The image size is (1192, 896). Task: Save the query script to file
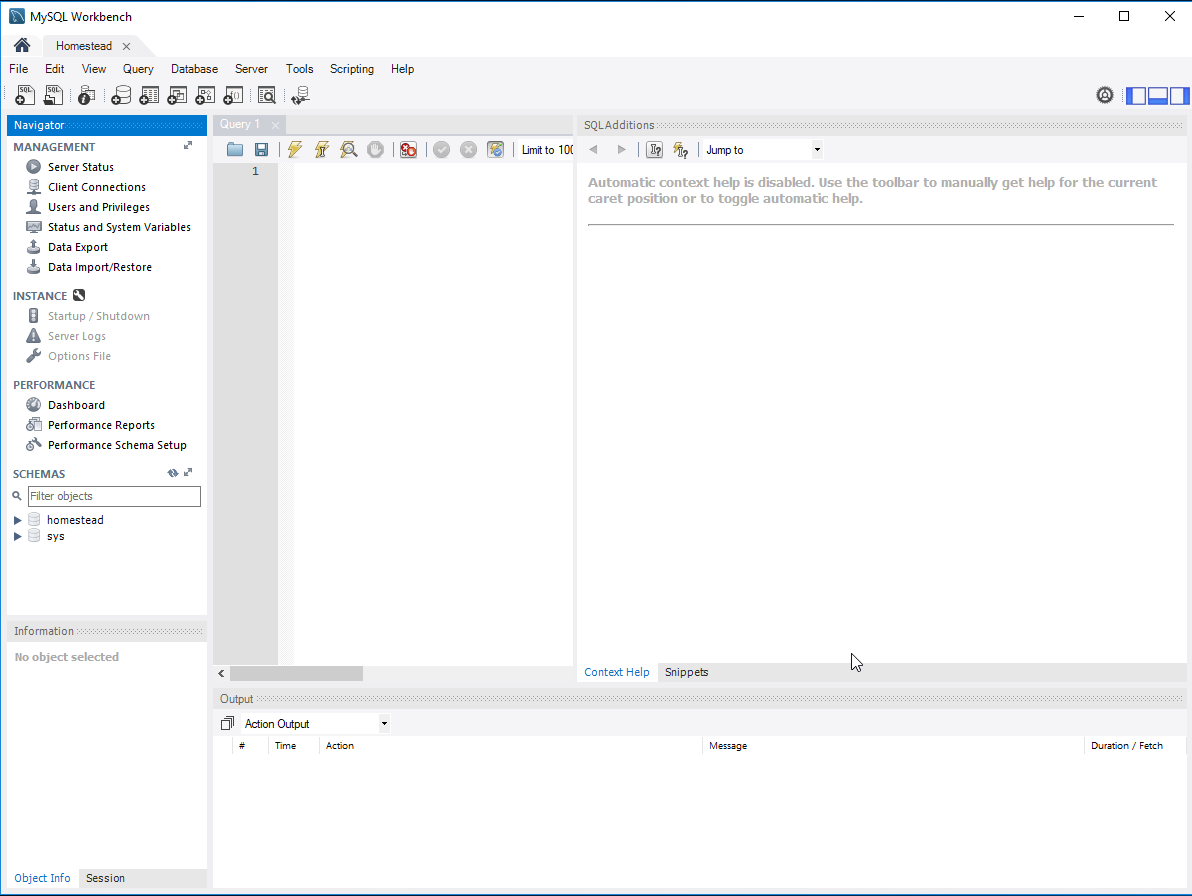262,150
